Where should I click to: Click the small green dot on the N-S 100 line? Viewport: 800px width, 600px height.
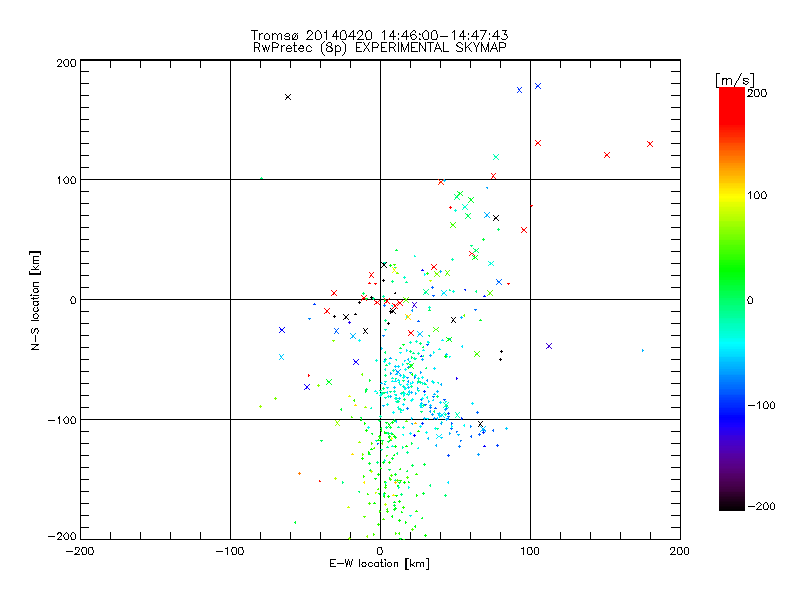(x=261, y=179)
